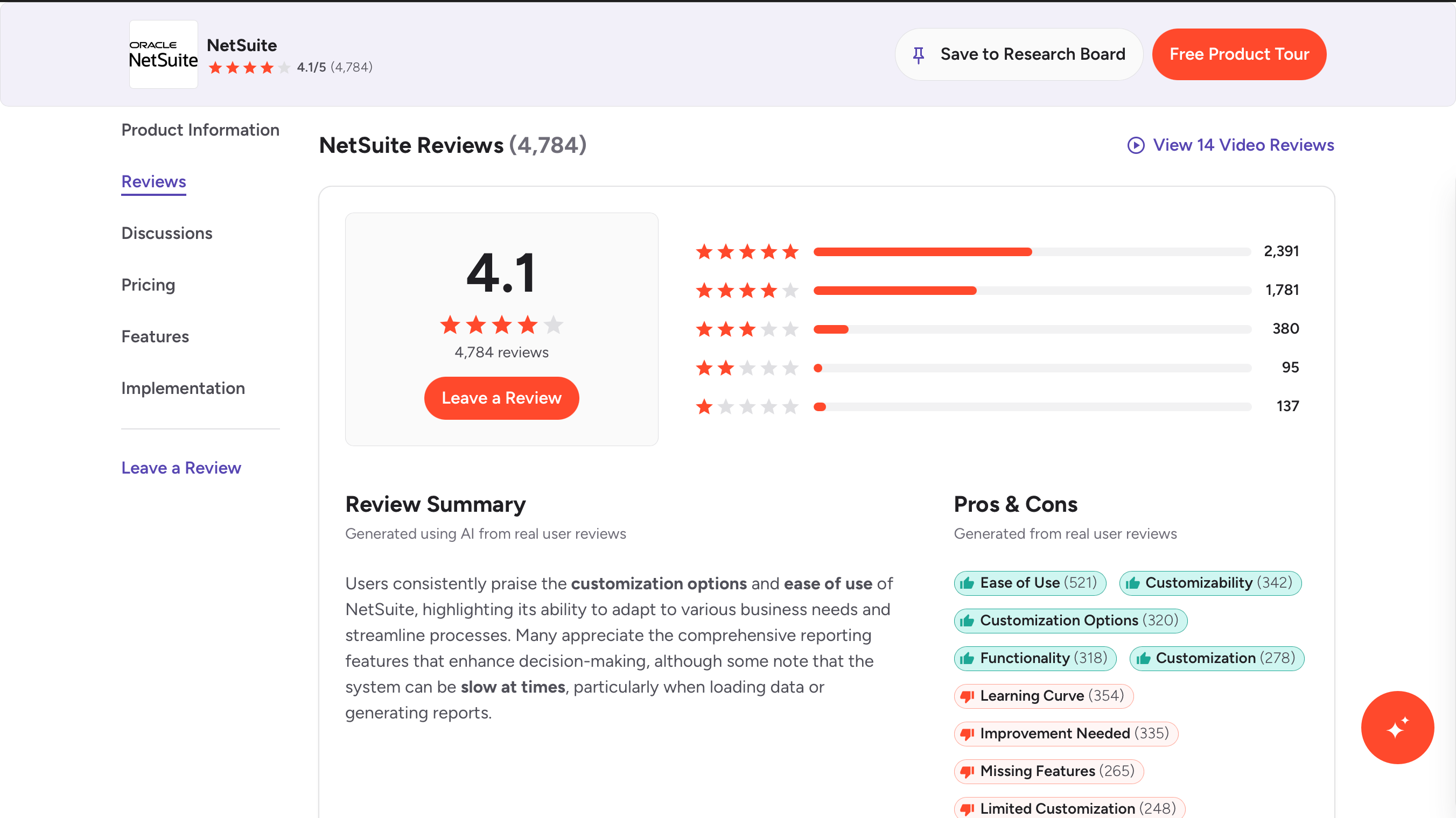The image size is (1456, 818).
Task: Select the Customization Options (320) pro tag
Action: pos(1070,621)
